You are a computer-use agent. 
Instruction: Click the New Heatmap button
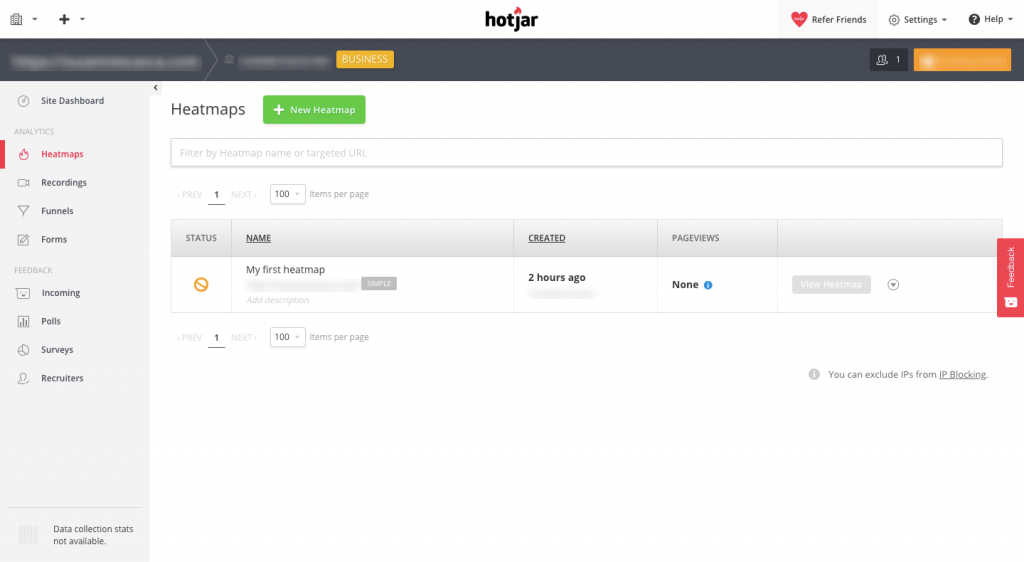point(314,110)
